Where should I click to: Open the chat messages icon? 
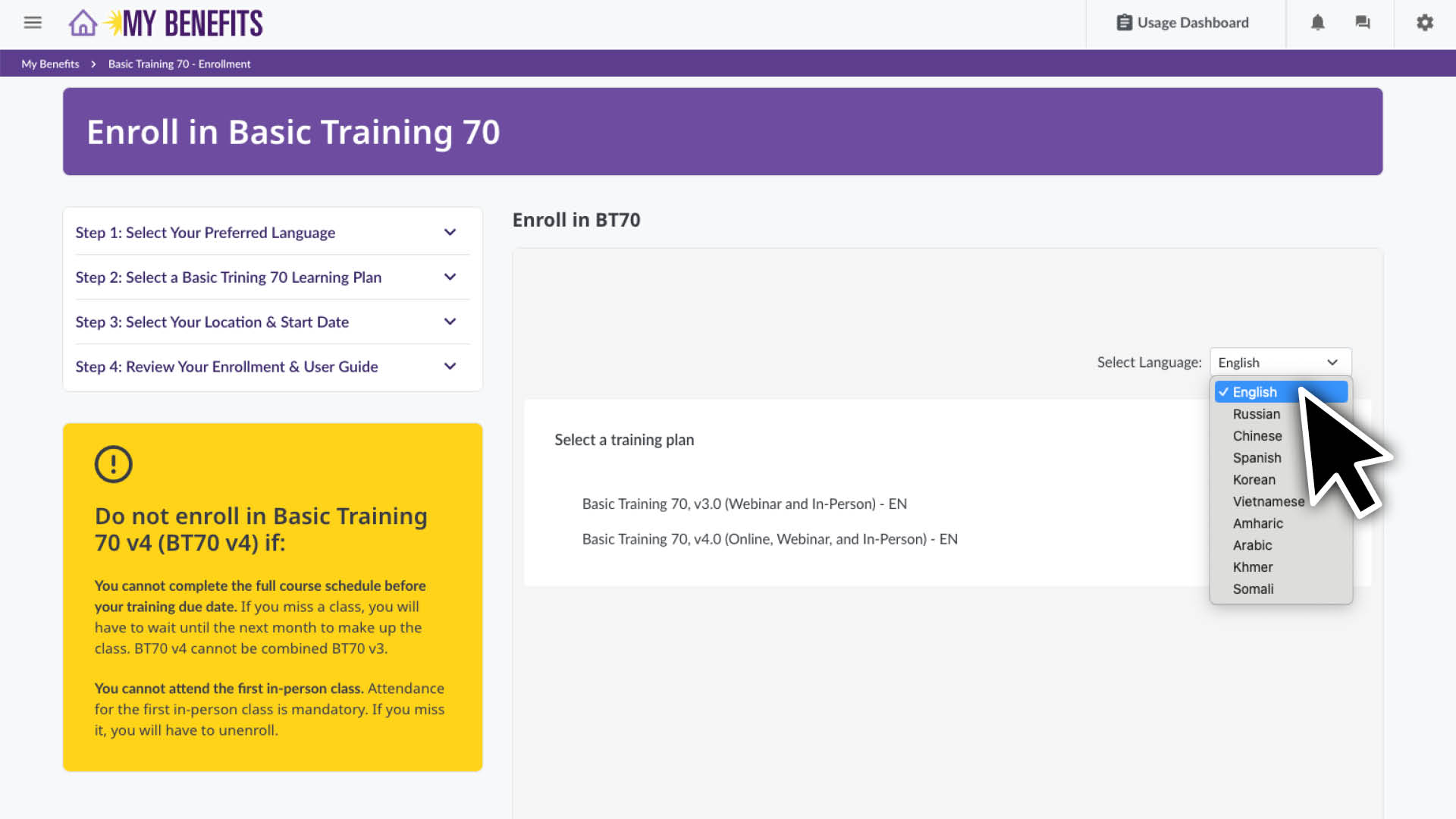(x=1363, y=23)
